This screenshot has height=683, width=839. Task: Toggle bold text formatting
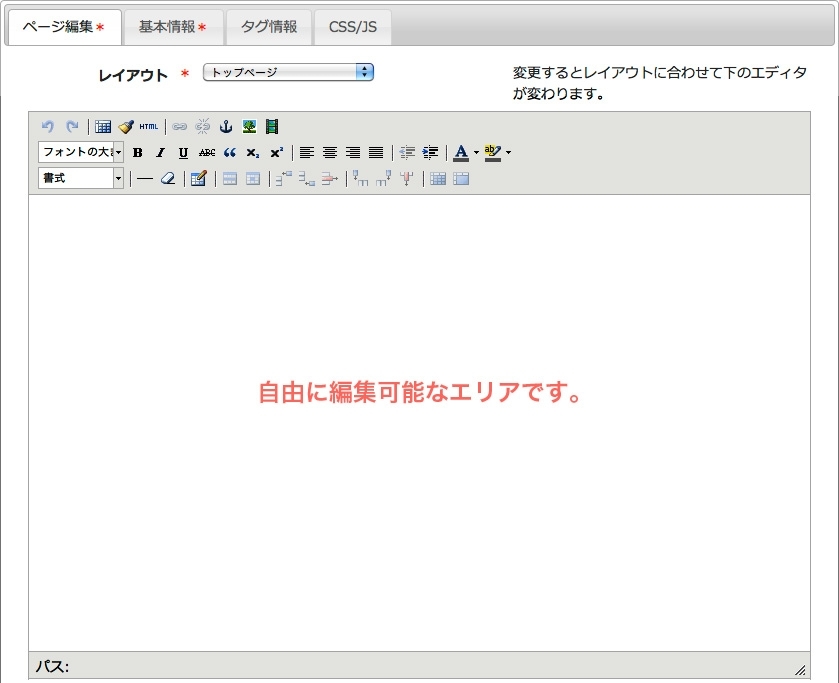point(137,152)
